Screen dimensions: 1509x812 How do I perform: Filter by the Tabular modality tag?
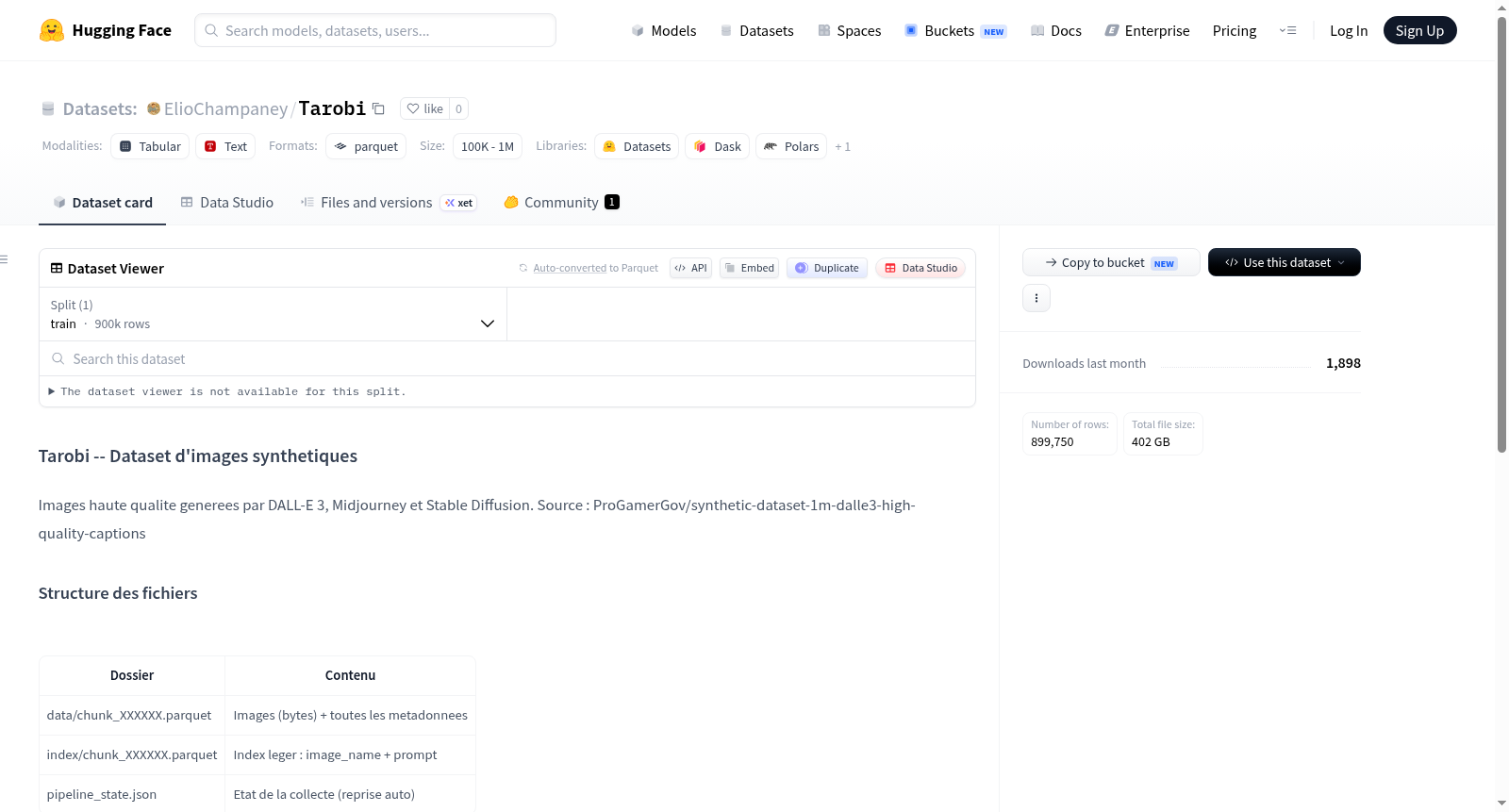[x=150, y=146]
